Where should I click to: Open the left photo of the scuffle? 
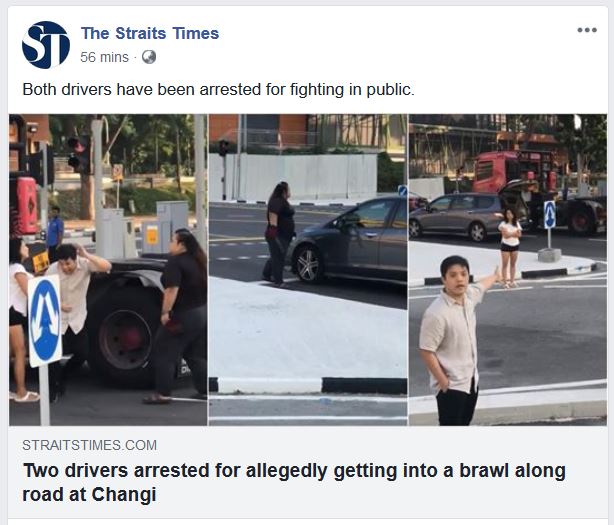[x=108, y=270]
